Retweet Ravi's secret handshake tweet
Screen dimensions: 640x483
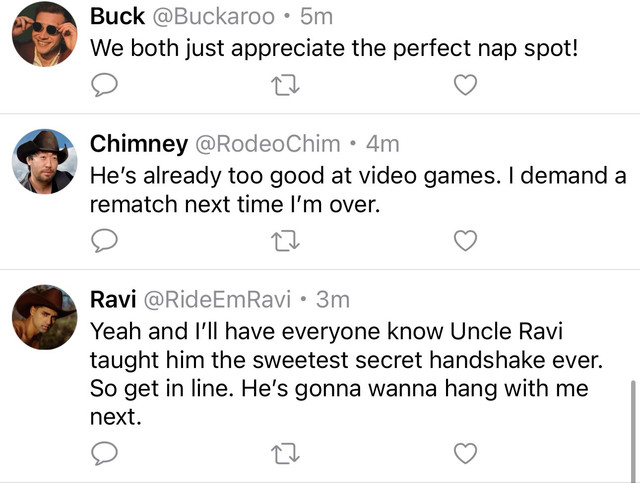pyautogui.click(x=285, y=453)
